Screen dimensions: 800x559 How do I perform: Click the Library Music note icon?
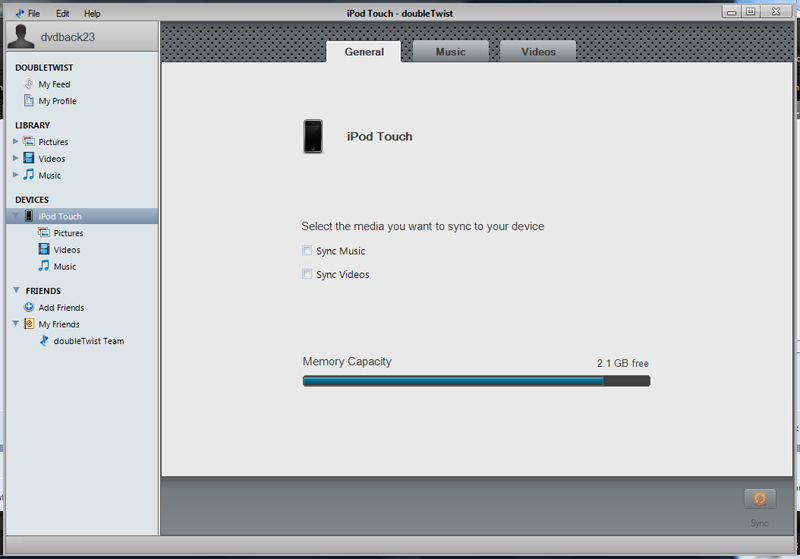click(x=29, y=174)
